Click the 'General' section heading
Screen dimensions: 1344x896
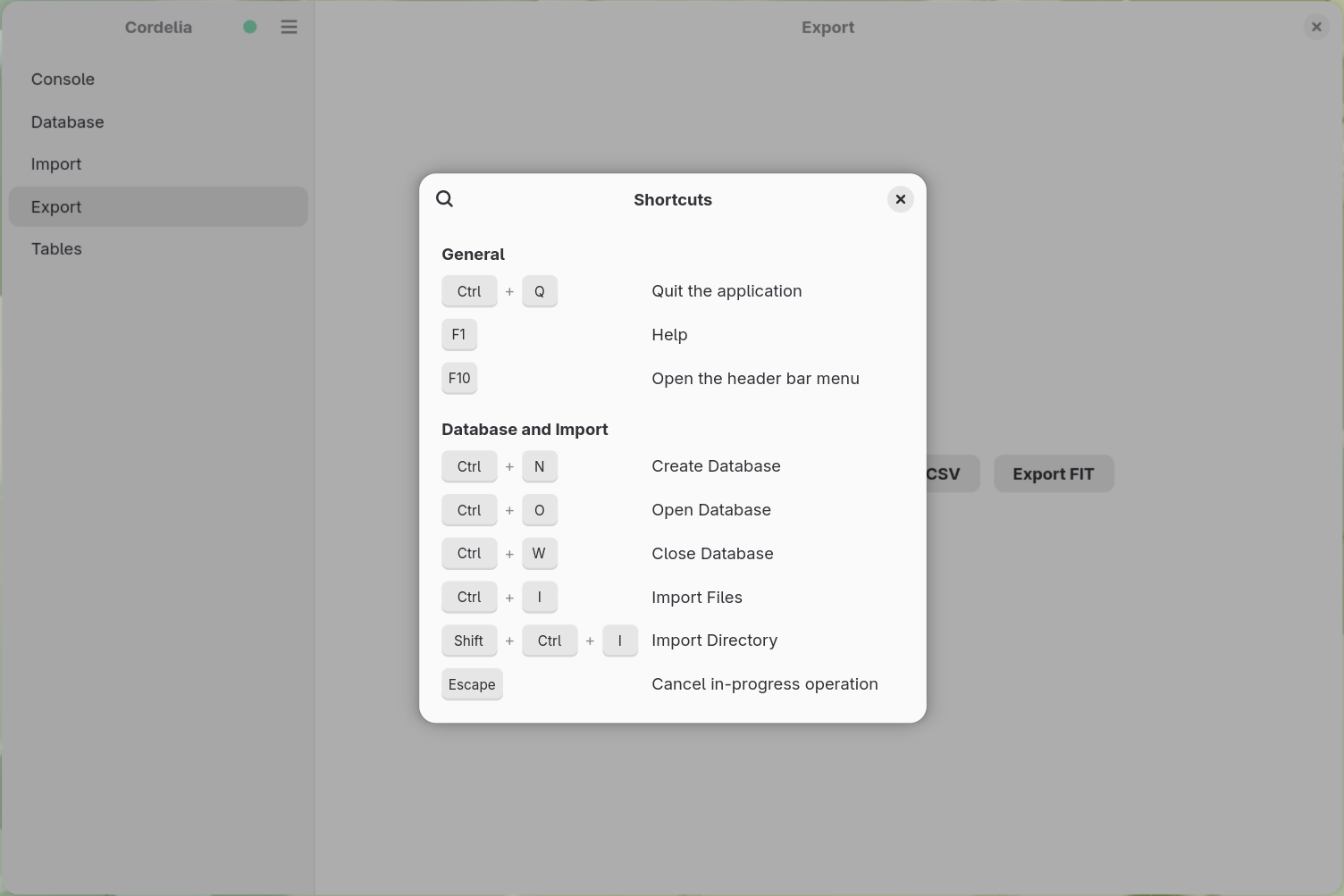tap(474, 255)
